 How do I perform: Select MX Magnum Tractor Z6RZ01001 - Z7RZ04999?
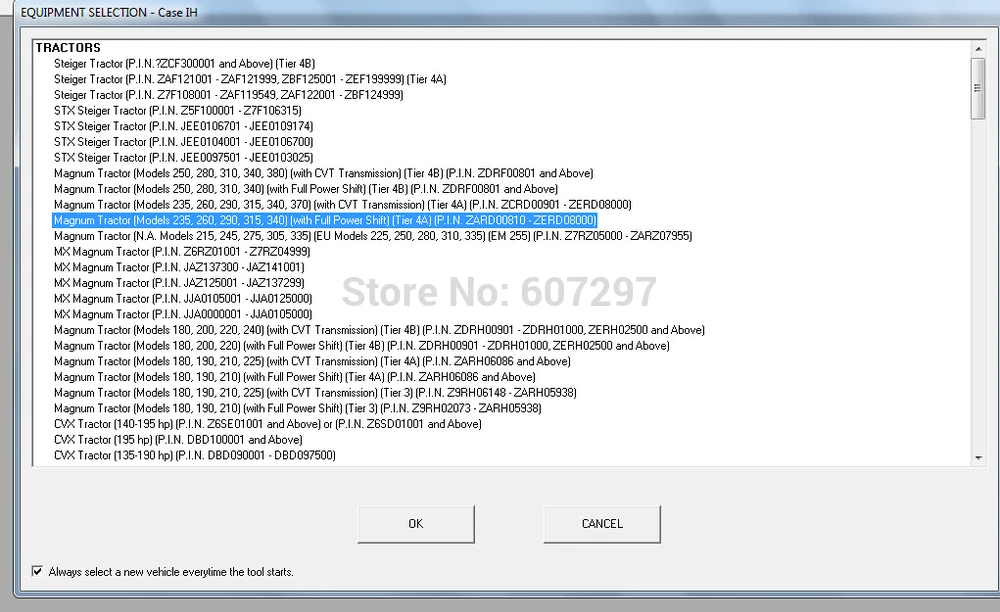coord(182,252)
